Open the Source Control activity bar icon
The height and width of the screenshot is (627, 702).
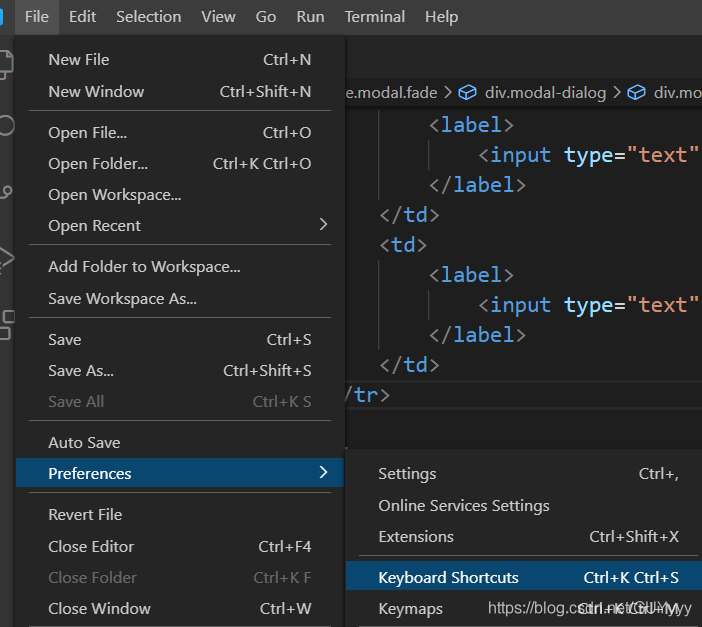click(6, 191)
